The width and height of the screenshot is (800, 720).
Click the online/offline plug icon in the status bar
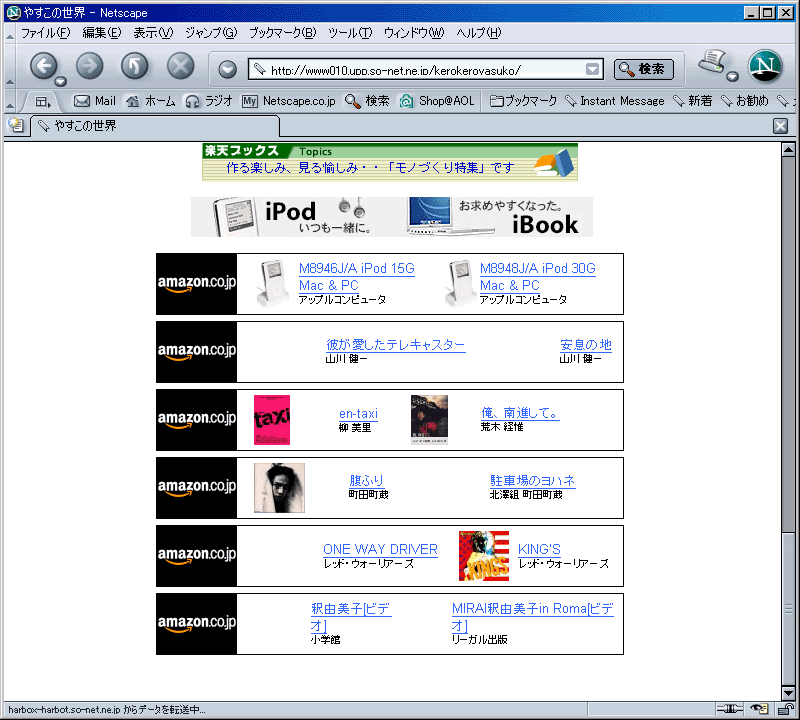730,708
